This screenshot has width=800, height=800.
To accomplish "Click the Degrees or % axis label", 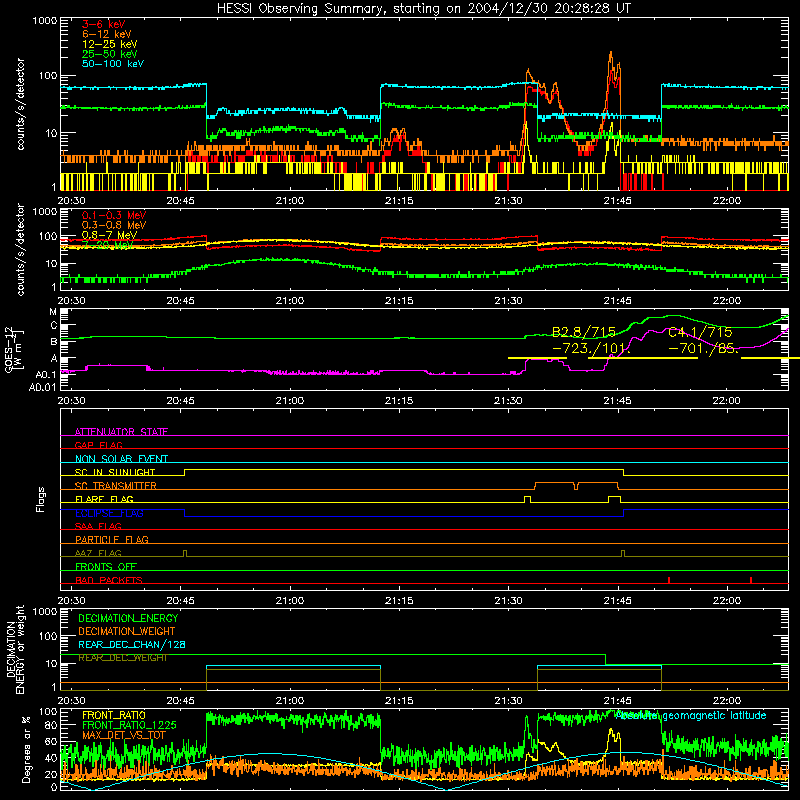I will pos(26,749).
